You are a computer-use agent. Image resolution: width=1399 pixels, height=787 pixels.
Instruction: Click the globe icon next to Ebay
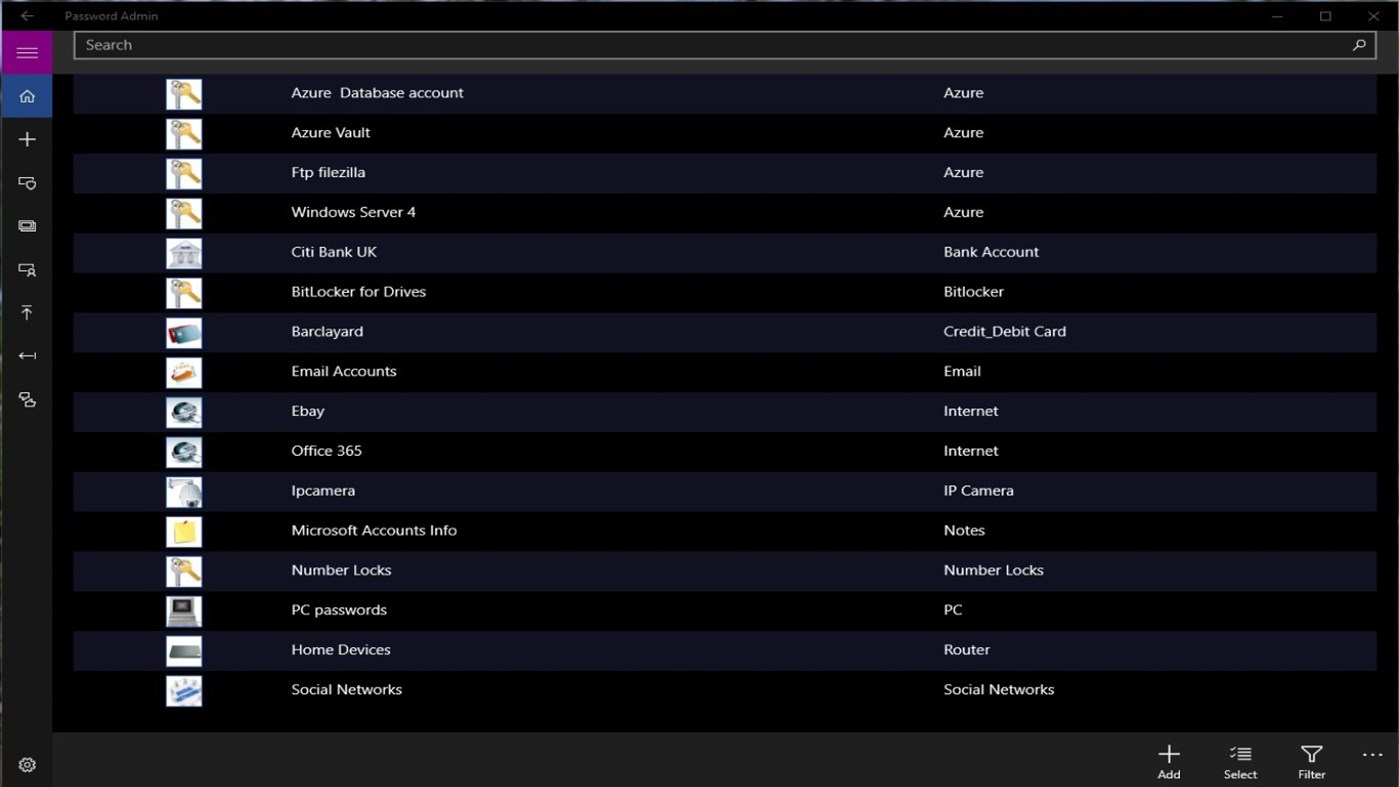point(184,412)
